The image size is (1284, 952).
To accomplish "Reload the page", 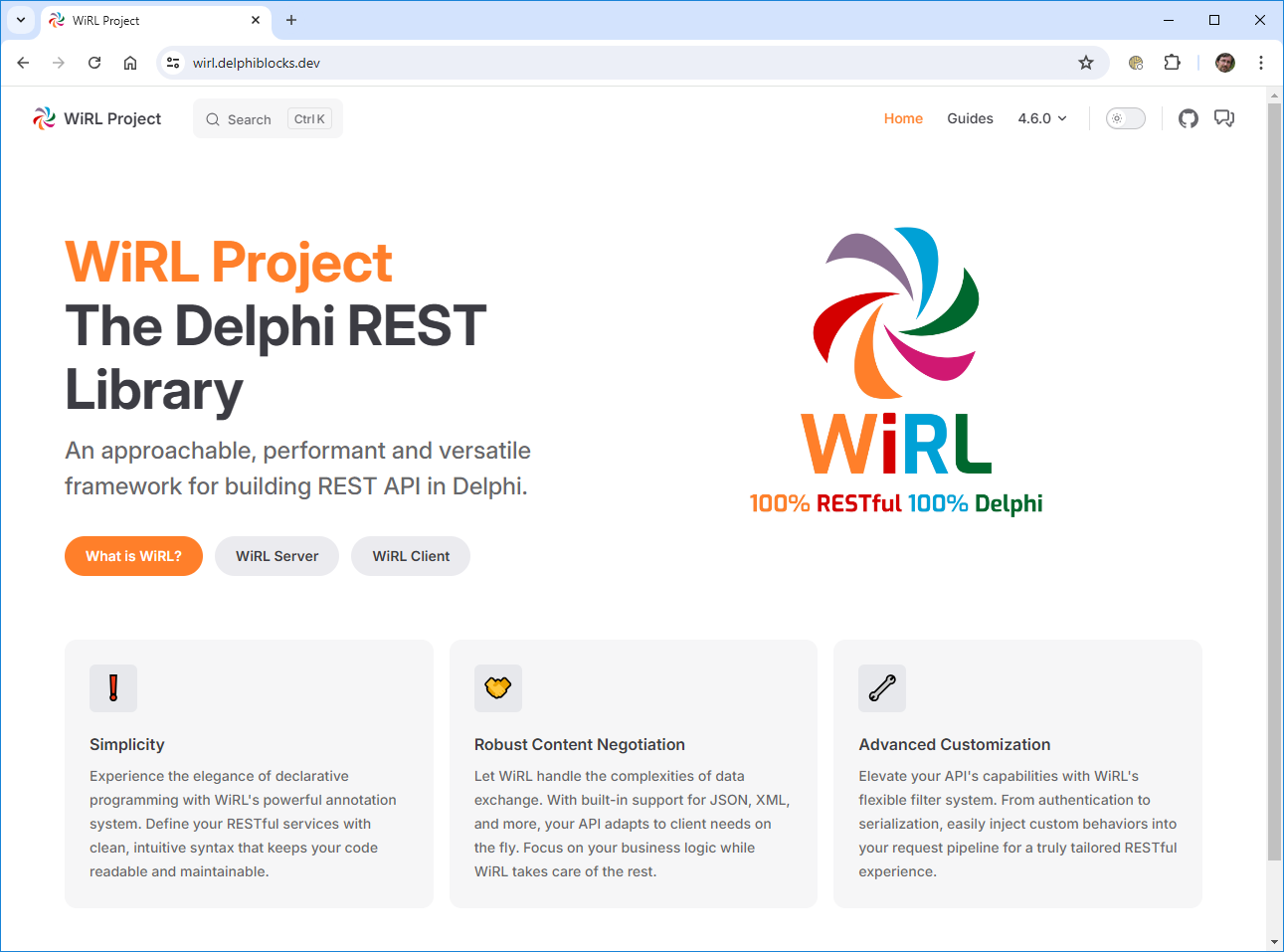I will (94, 63).
